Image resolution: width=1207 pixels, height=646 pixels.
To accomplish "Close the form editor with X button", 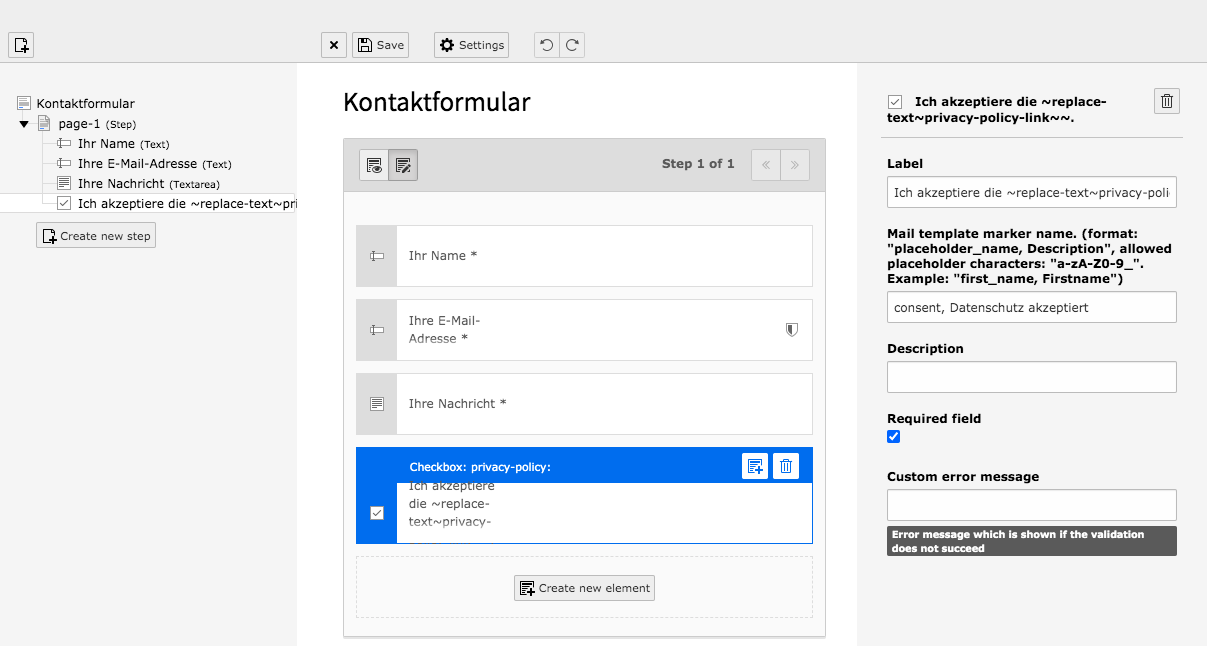I will pyautogui.click(x=334, y=45).
